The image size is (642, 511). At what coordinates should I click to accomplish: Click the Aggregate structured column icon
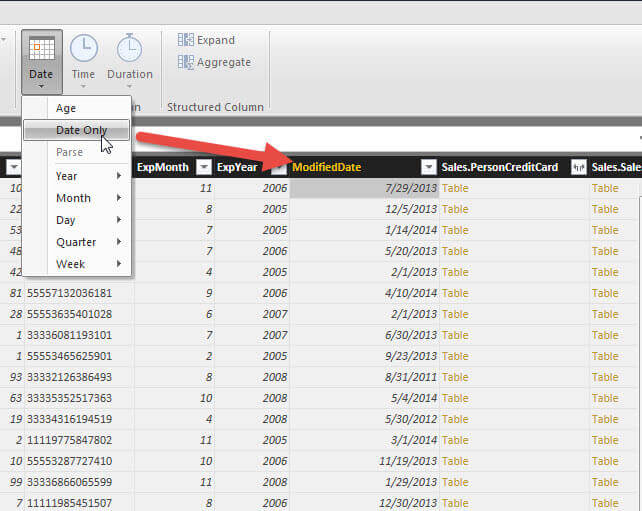click(x=186, y=62)
